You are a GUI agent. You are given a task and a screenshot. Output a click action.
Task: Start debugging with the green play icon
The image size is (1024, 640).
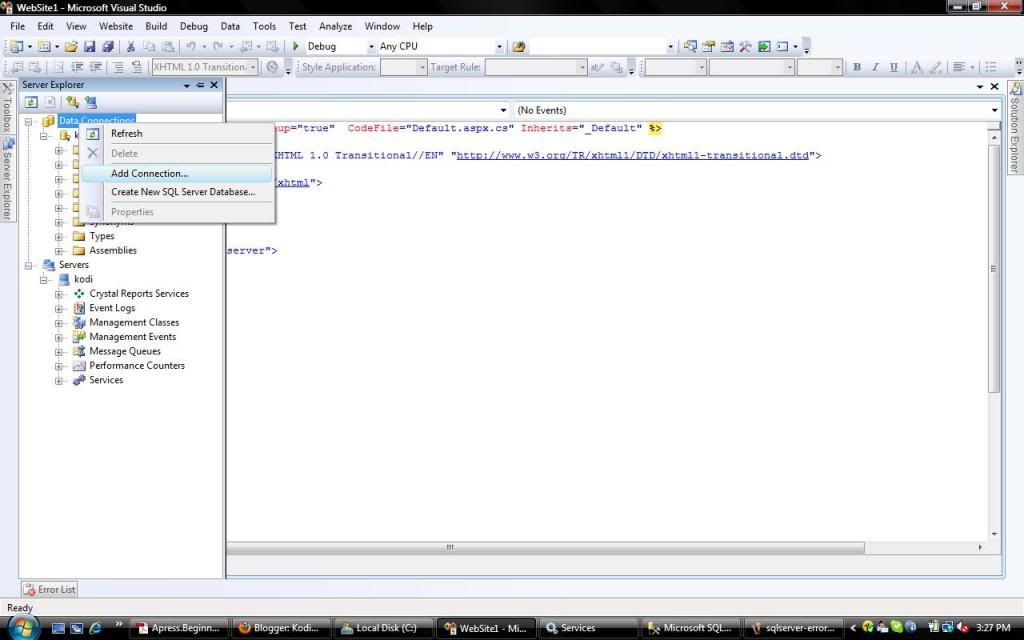tap(295, 46)
